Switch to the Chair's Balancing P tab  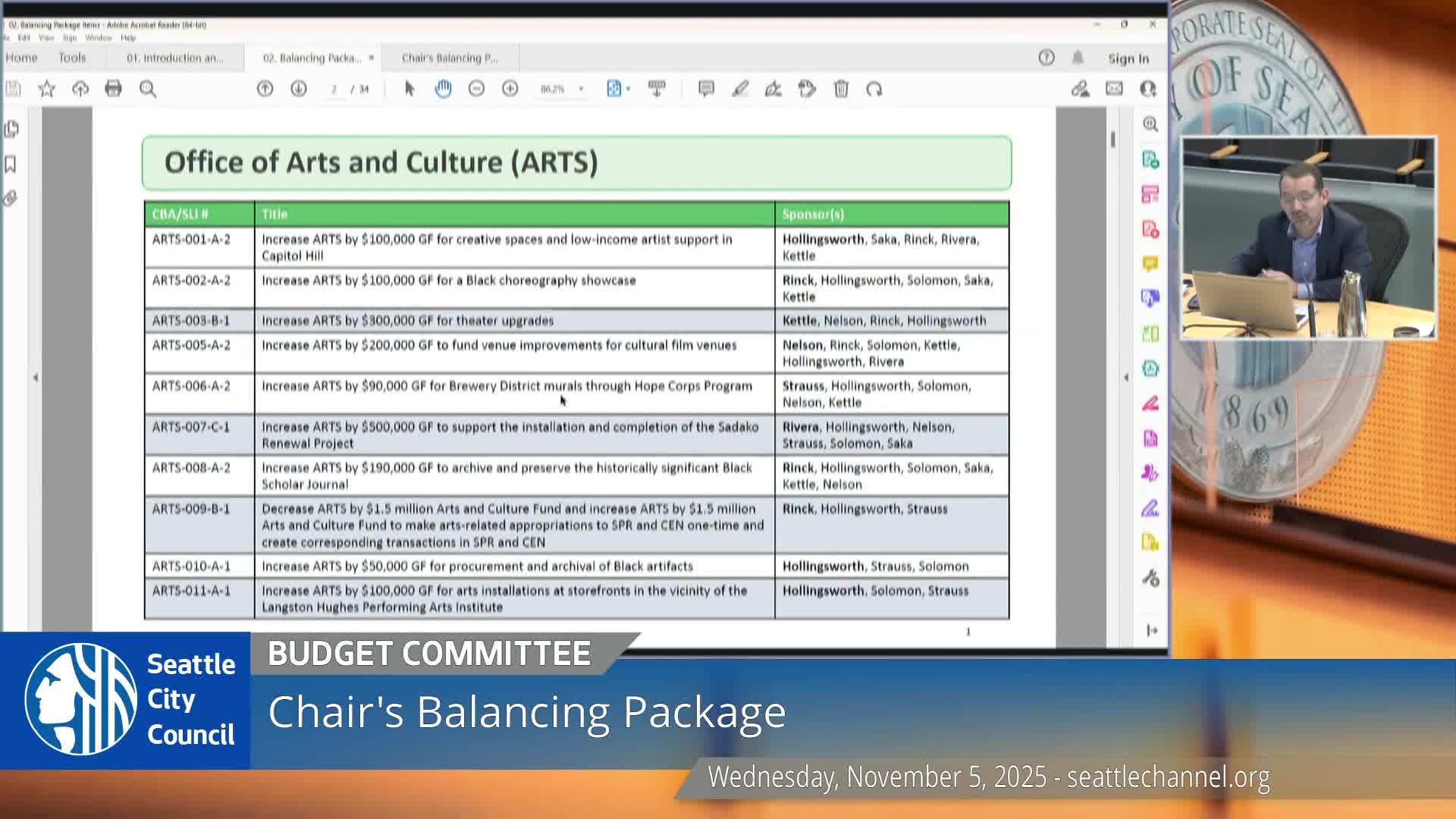[x=450, y=57]
